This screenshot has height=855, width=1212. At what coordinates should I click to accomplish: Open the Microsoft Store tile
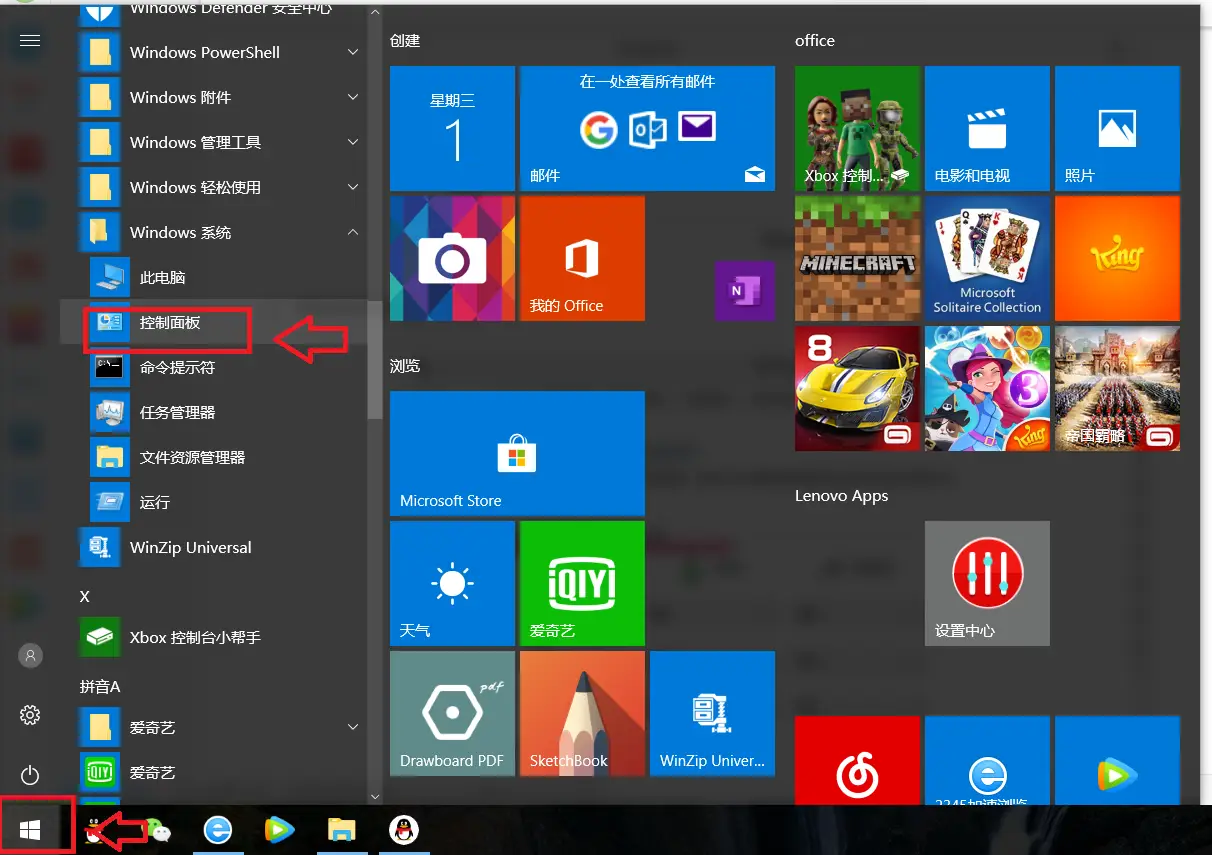pos(516,453)
